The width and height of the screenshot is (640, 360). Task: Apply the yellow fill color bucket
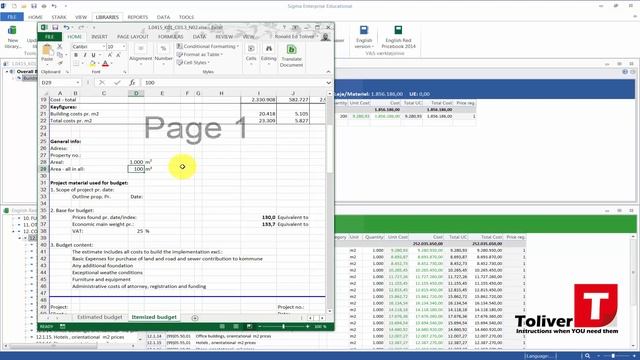click(92, 64)
